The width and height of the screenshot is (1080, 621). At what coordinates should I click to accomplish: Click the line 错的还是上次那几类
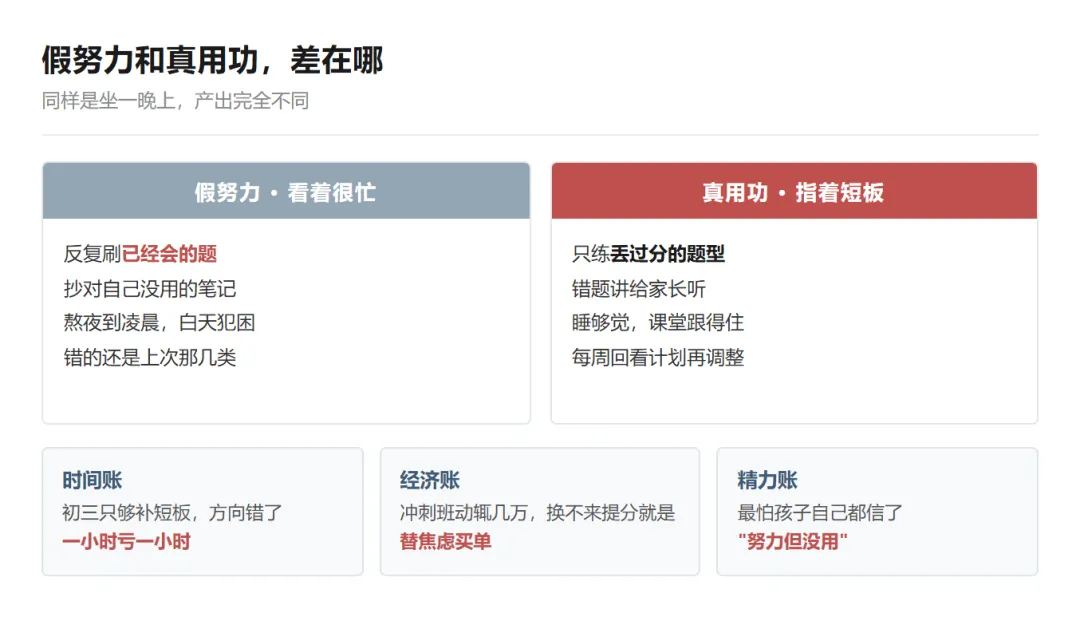pos(150,357)
